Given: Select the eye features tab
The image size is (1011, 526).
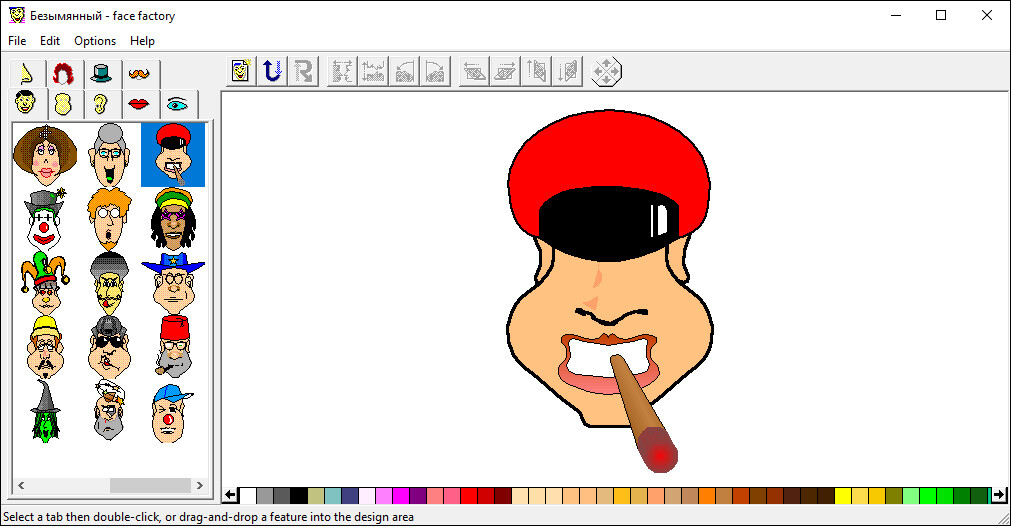Looking at the screenshot, I should (x=178, y=104).
